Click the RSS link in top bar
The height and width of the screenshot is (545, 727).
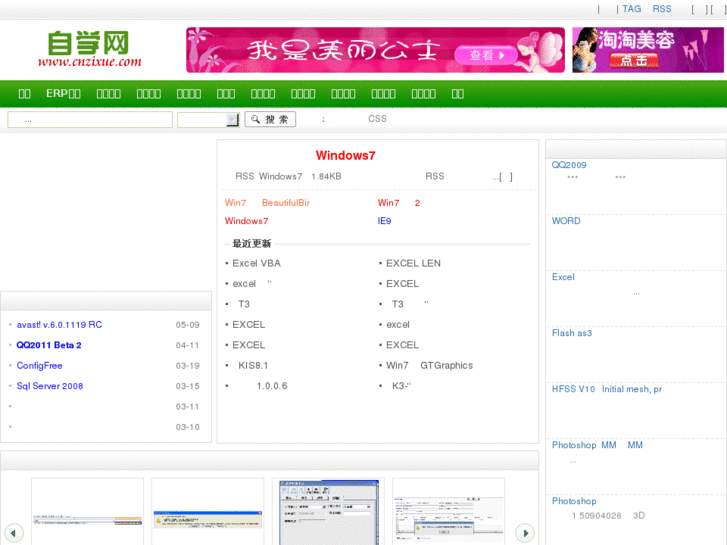(662, 9)
